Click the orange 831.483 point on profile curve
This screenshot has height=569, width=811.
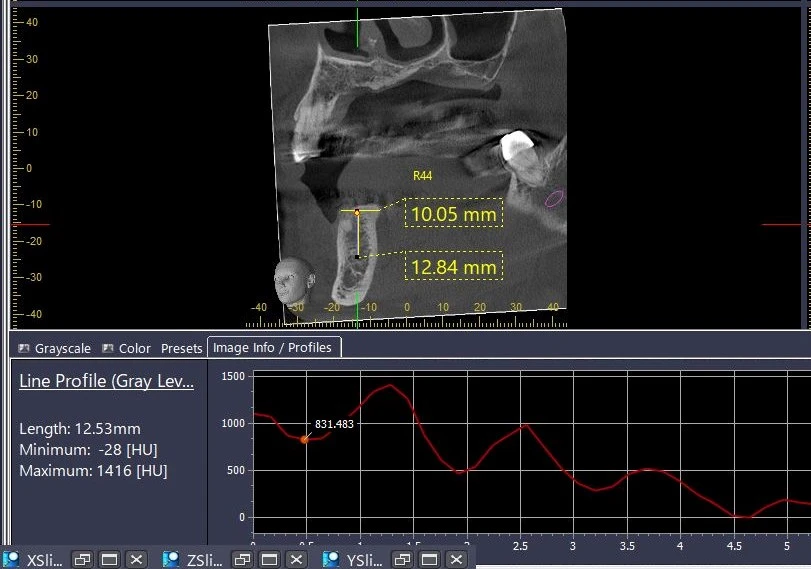(x=305, y=439)
